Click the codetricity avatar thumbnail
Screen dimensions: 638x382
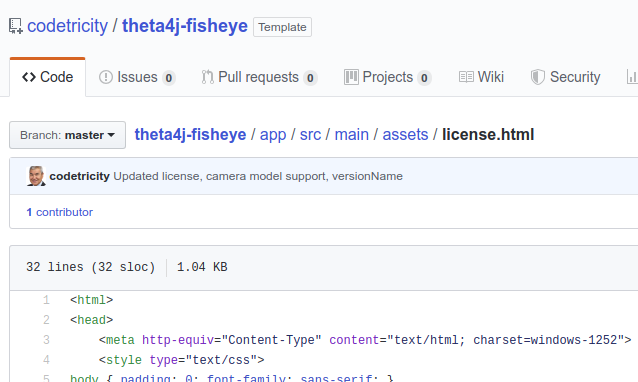(36, 176)
